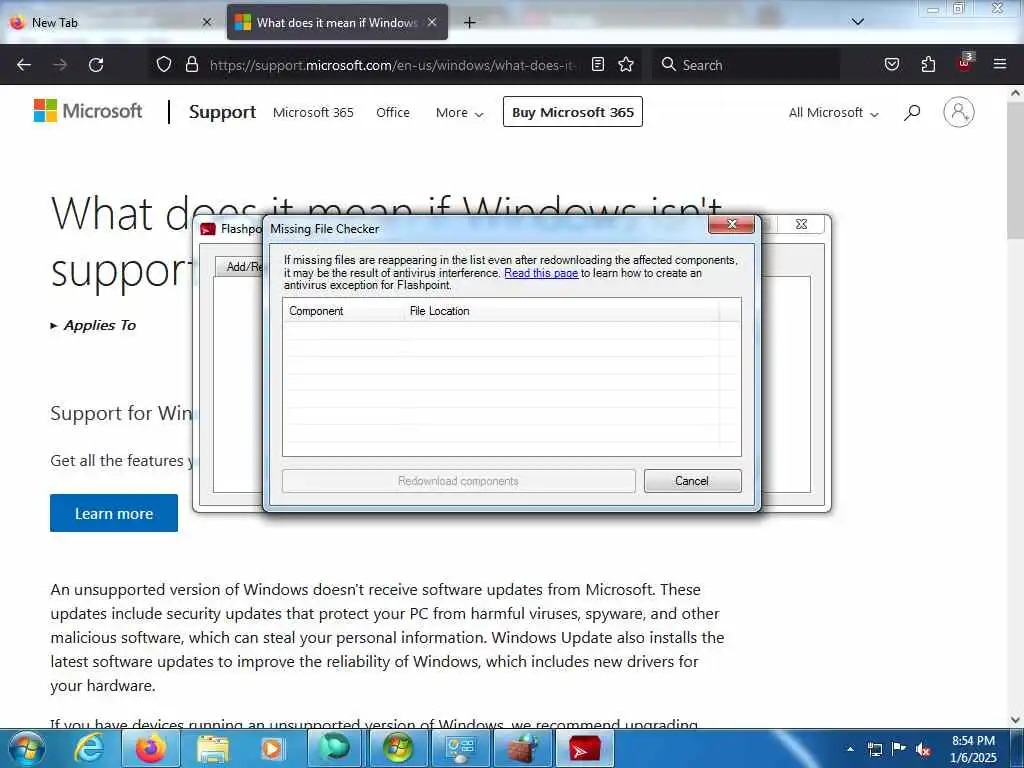Click the padlock site info icon

tap(191, 64)
